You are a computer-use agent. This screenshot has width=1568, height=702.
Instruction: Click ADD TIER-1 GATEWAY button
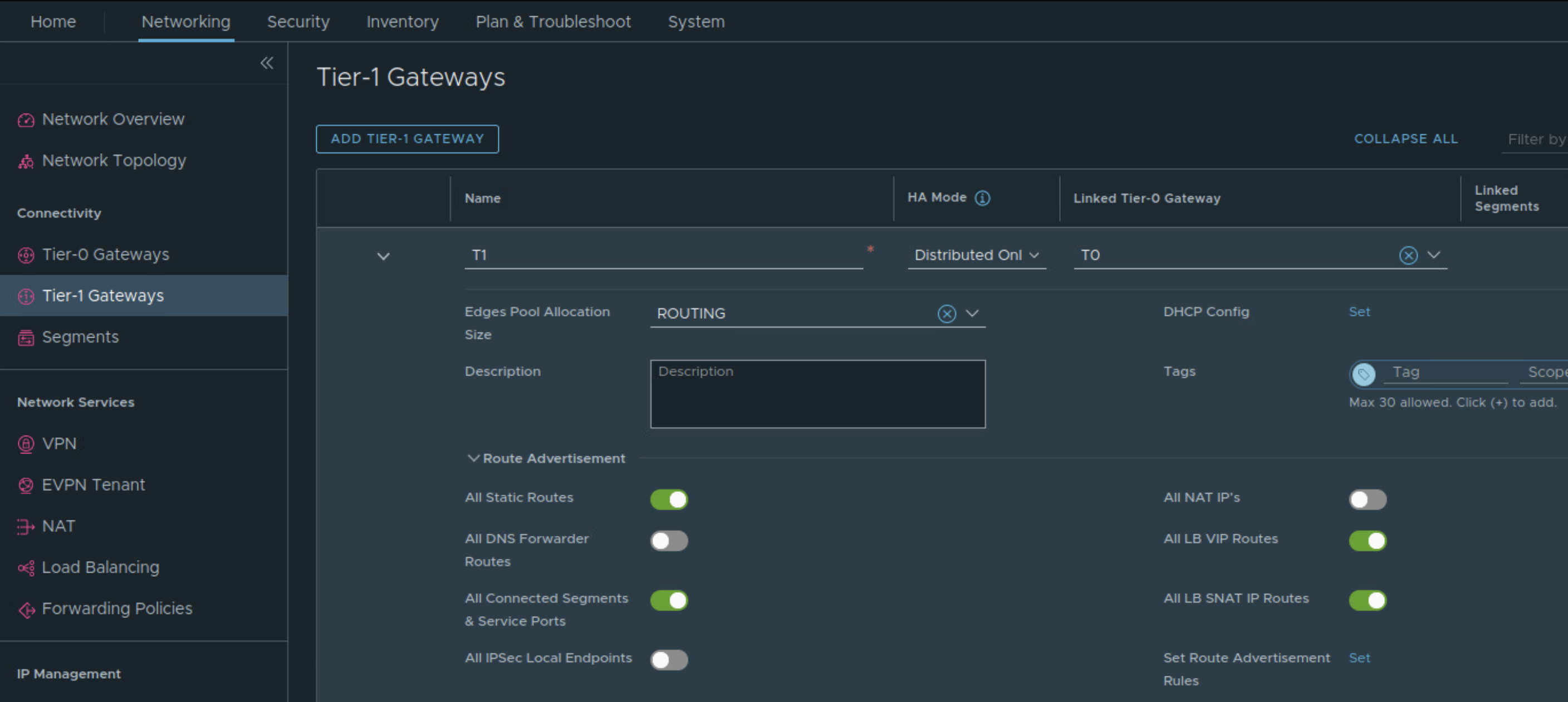(406, 139)
